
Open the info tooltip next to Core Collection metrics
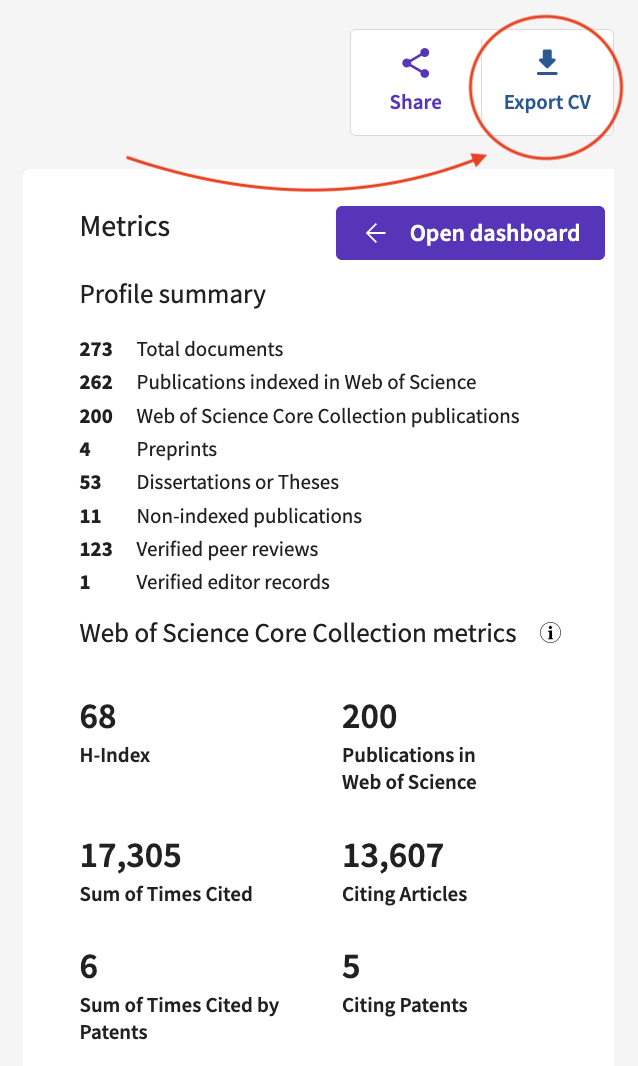tap(550, 632)
